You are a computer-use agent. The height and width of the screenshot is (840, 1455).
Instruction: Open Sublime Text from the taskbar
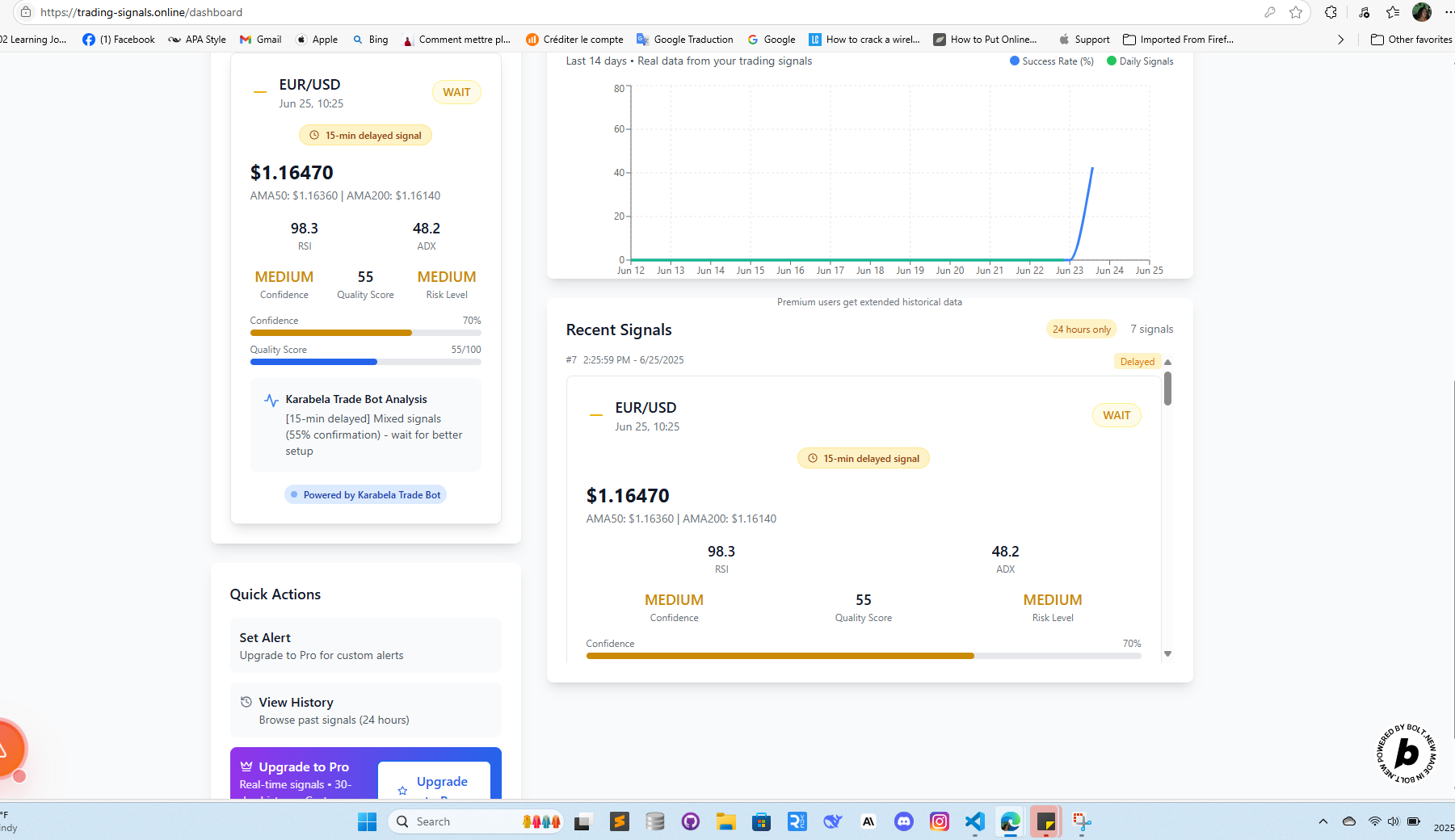pyautogui.click(x=619, y=821)
